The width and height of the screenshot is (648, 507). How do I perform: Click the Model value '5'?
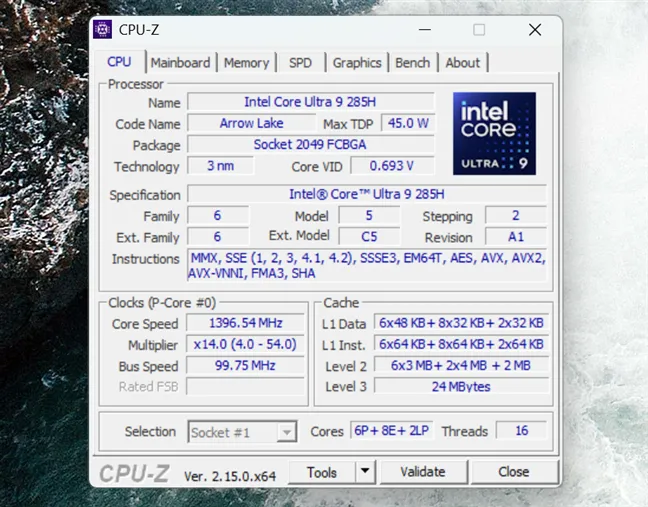pos(369,216)
